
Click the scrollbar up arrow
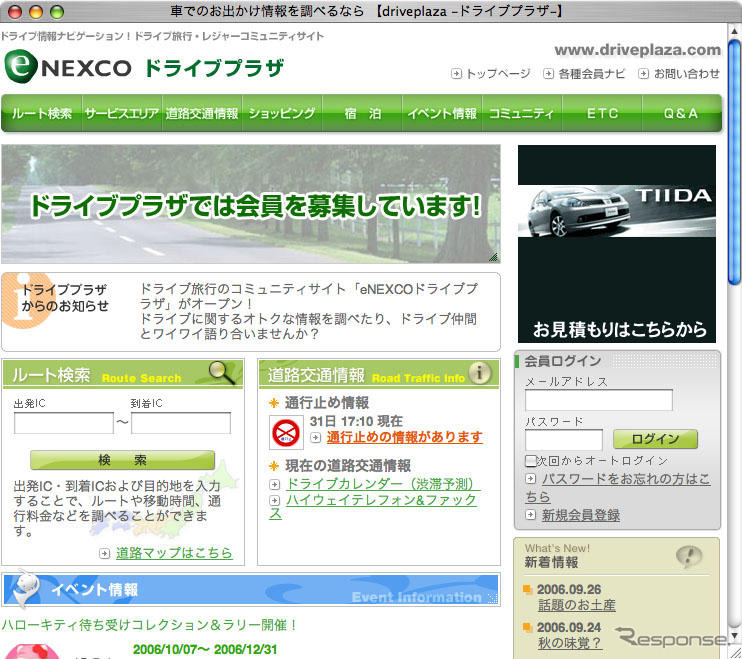tap(734, 31)
